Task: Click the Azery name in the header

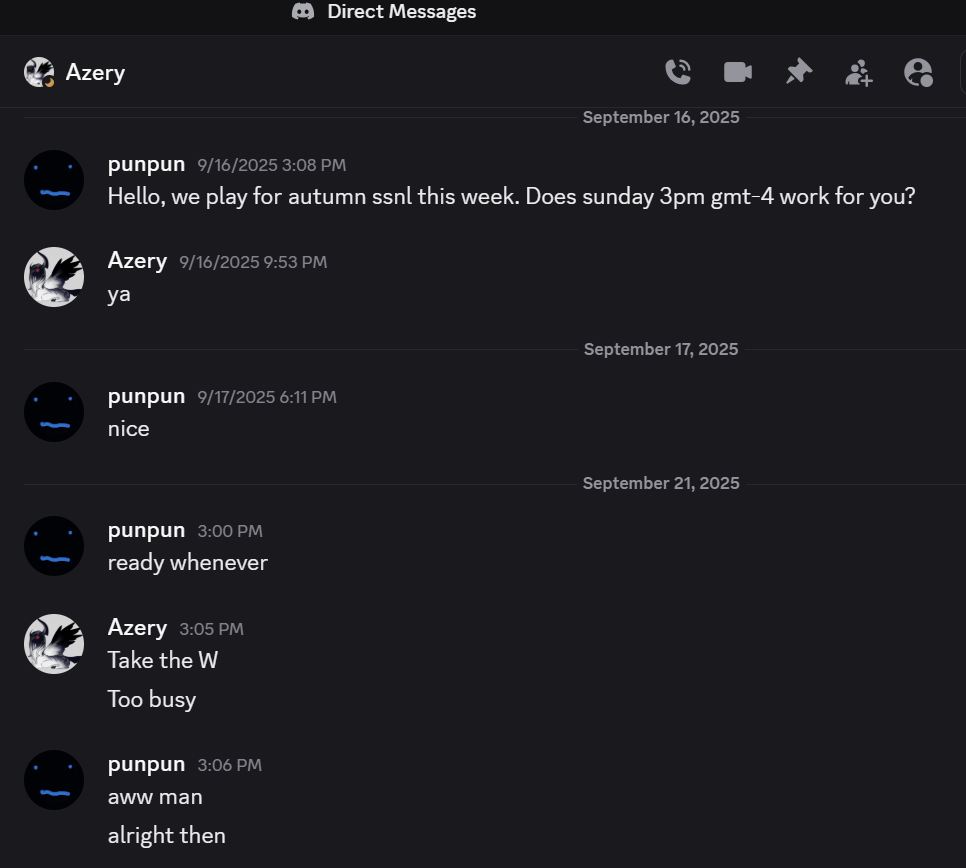Action: click(95, 72)
